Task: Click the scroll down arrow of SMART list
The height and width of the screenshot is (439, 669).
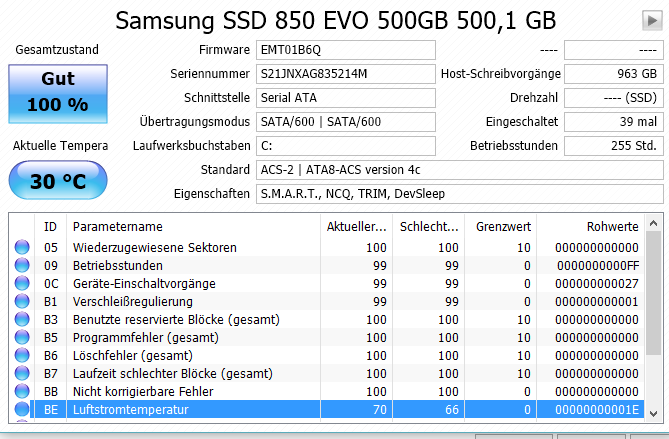Action: point(653,413)
